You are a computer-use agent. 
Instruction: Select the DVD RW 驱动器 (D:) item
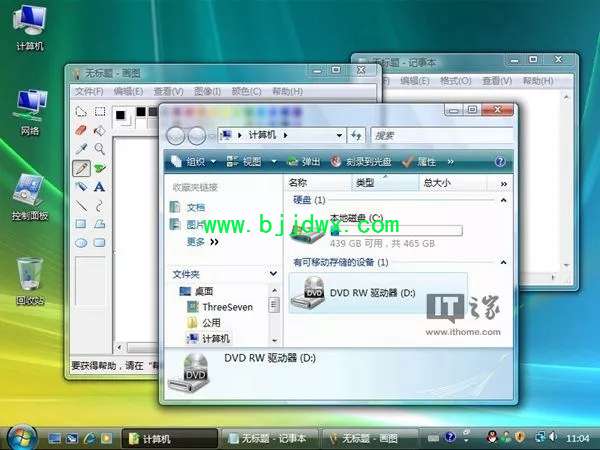click(378, 293)
